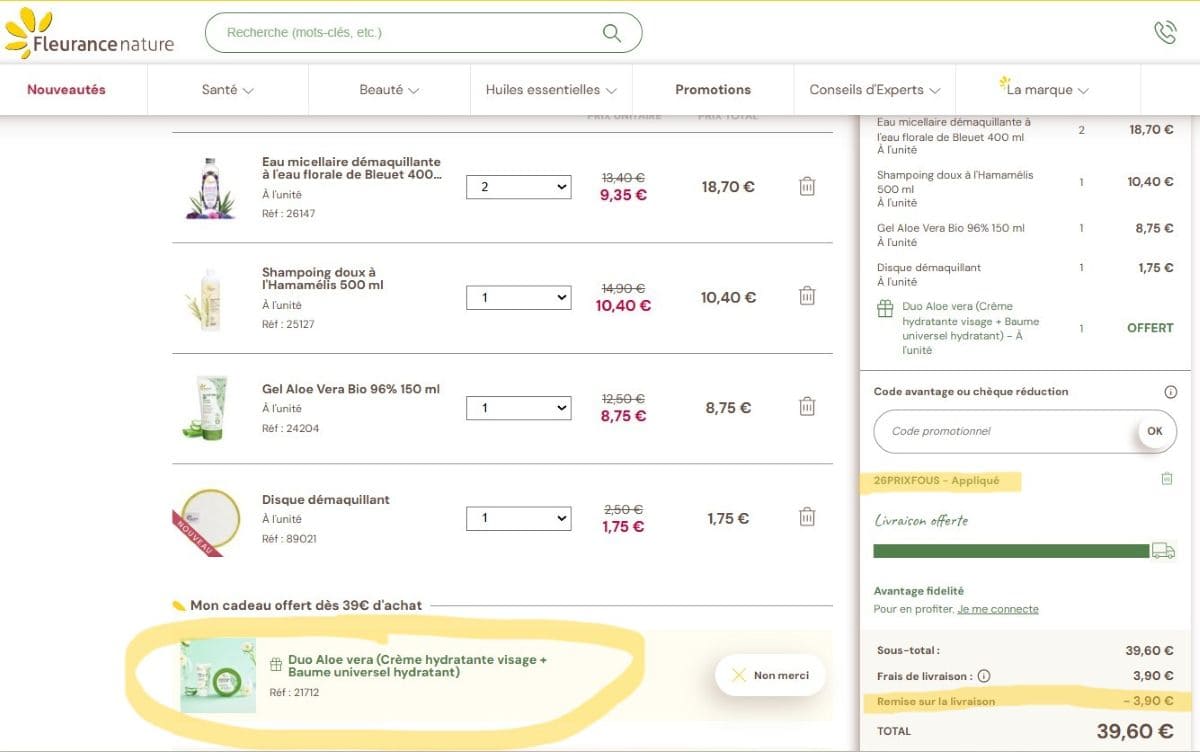Click the delivery truck icon beside the progress bar

(1163, 549)
